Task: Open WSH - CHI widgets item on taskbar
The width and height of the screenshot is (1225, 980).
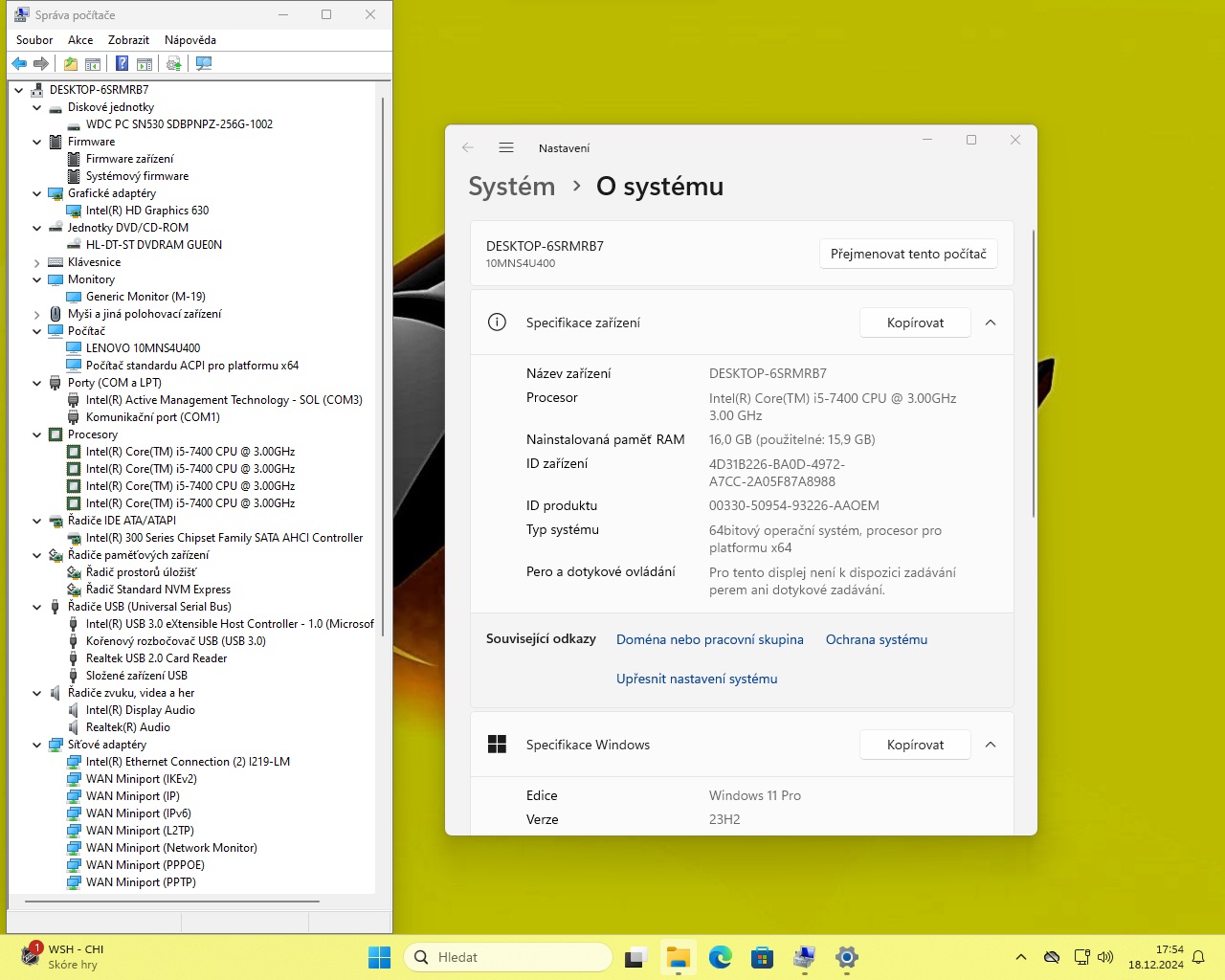Action: pos(63,957)
